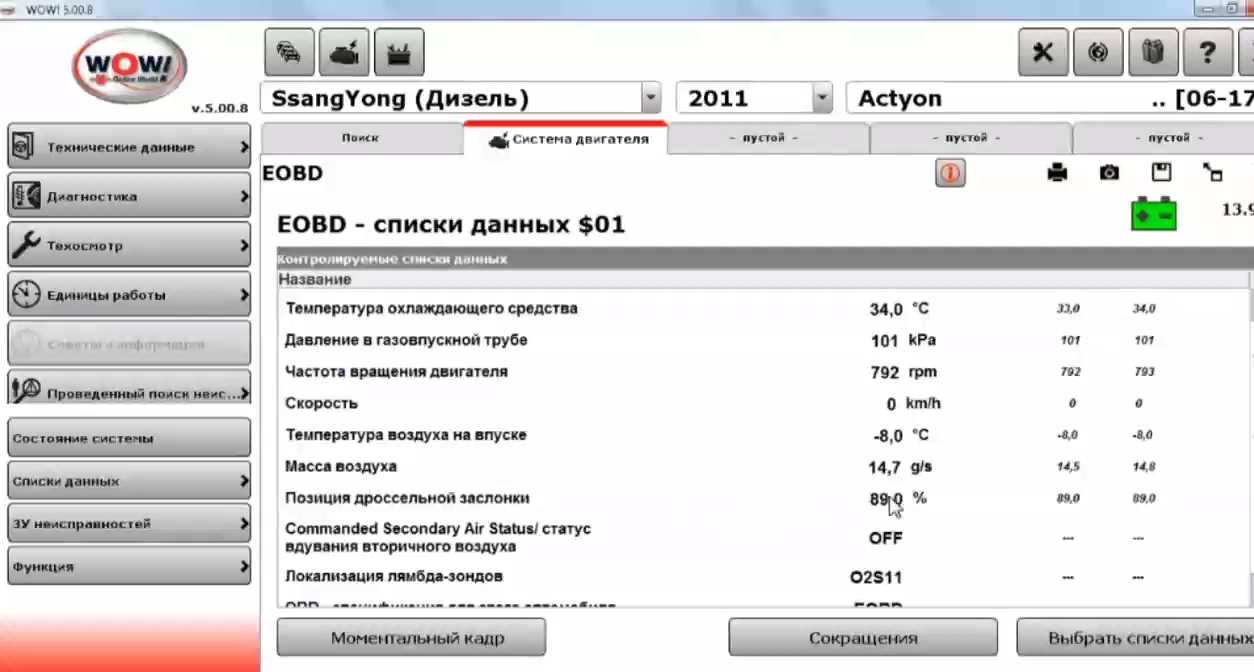1254x672 pixels.
Task: Expand the Функция submenu arrow
Action: (x=244, y=566)
